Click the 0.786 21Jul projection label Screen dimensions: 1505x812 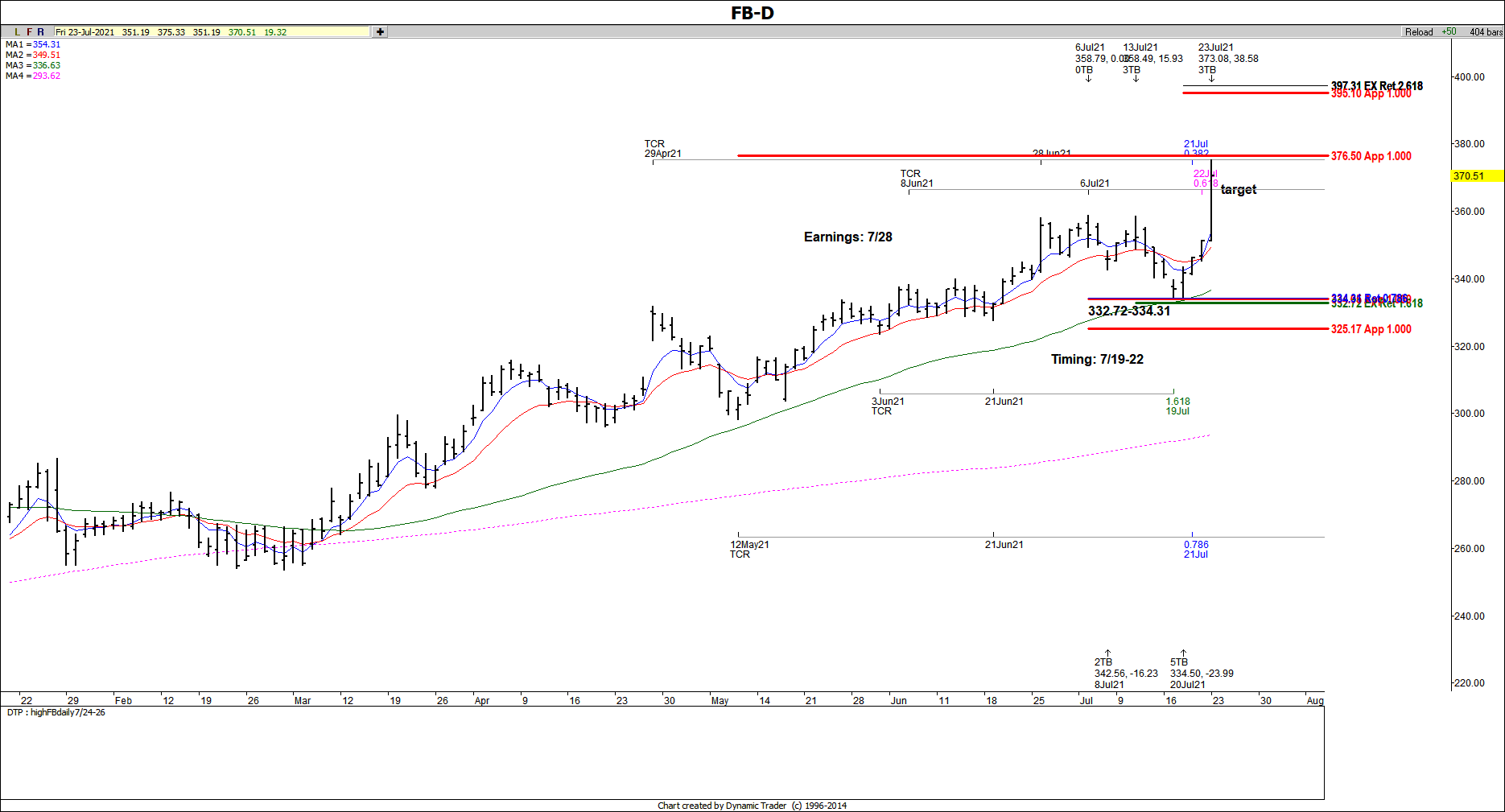pos(1196,550)
